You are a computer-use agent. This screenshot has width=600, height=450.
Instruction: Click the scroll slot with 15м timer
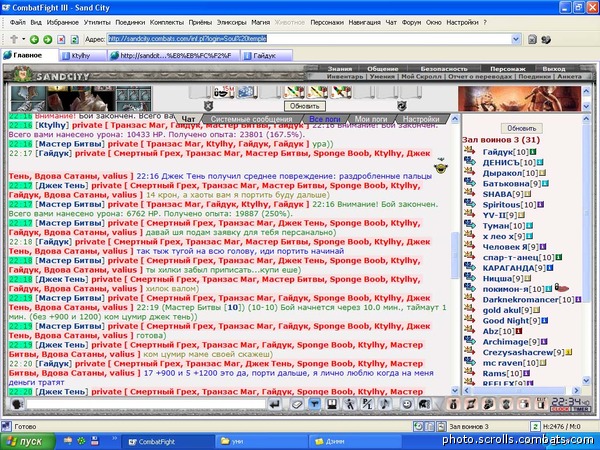pyautogui.click(x=223, y=92)
